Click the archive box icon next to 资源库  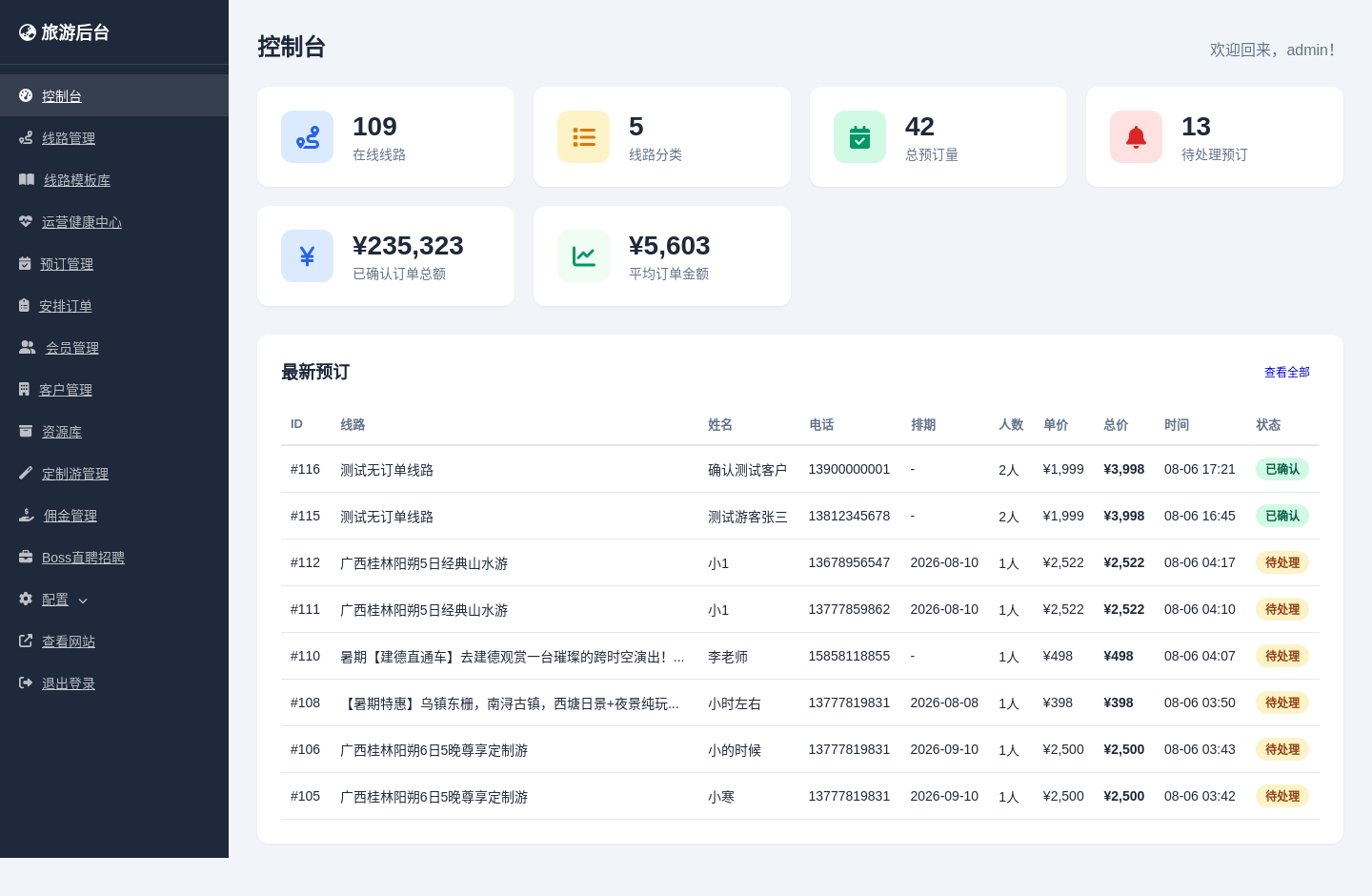tap(26, 431)
